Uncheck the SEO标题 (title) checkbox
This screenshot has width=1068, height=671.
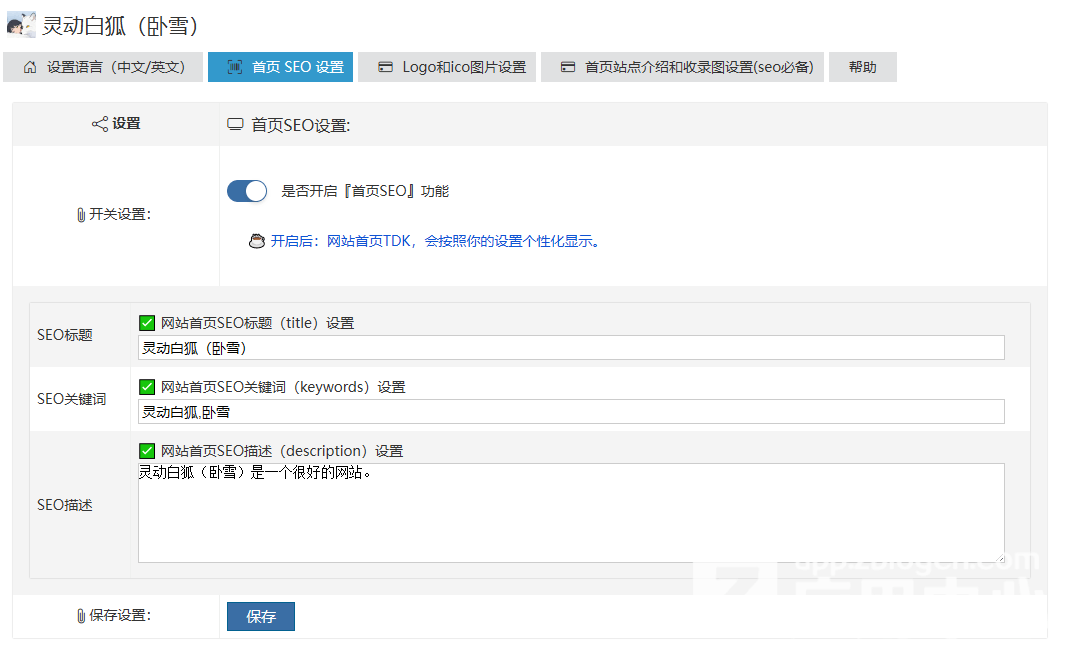[147, 323]
